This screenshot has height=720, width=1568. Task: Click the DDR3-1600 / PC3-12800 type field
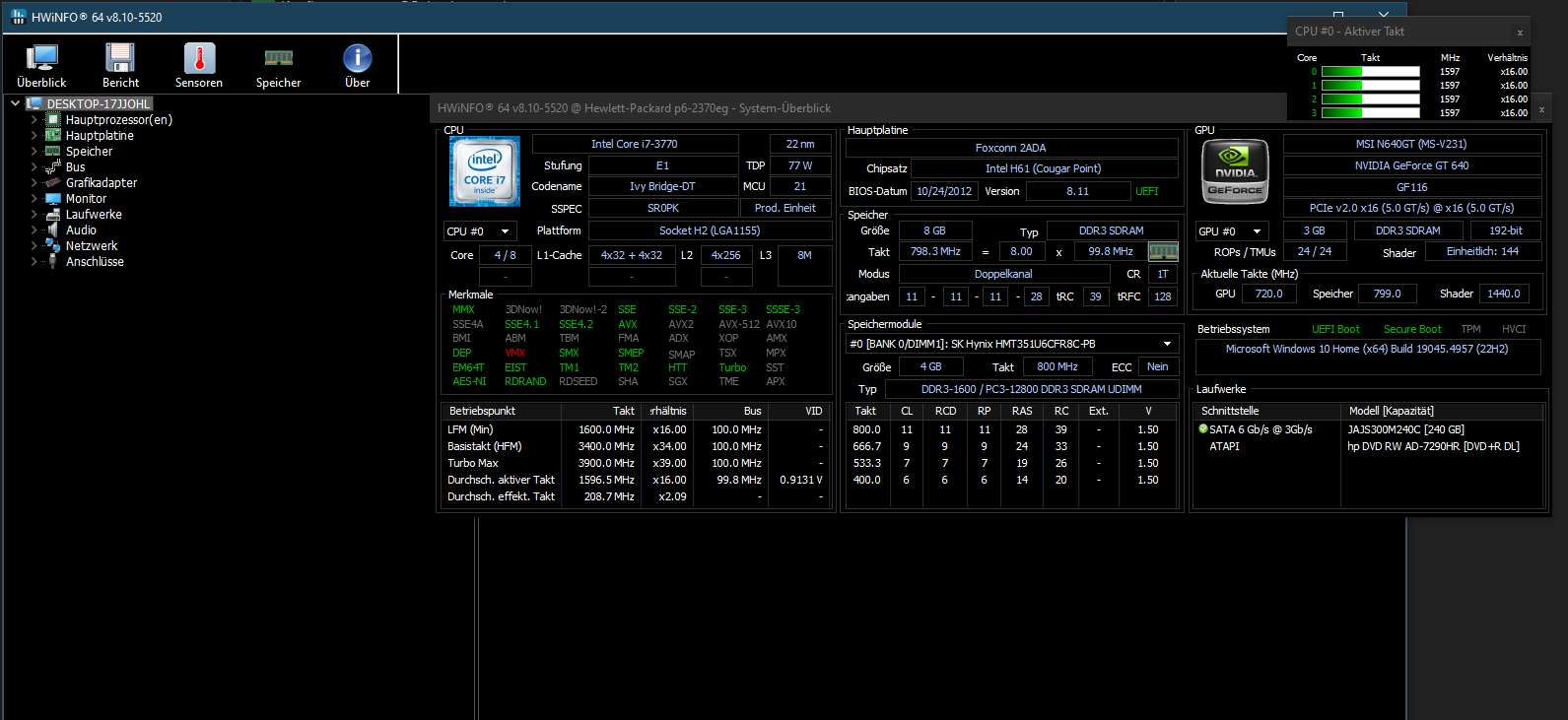(x=1031, y=389)
